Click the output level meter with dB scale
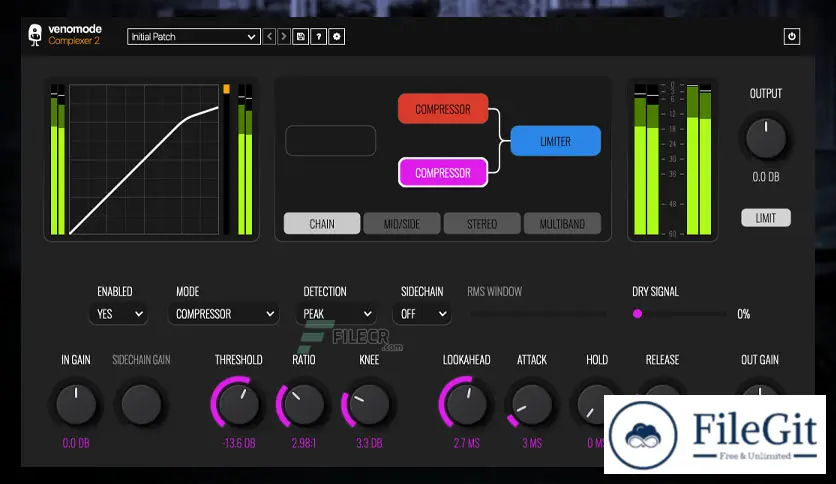Viewport: 836px width, 484px height. (x=672, y=159)
